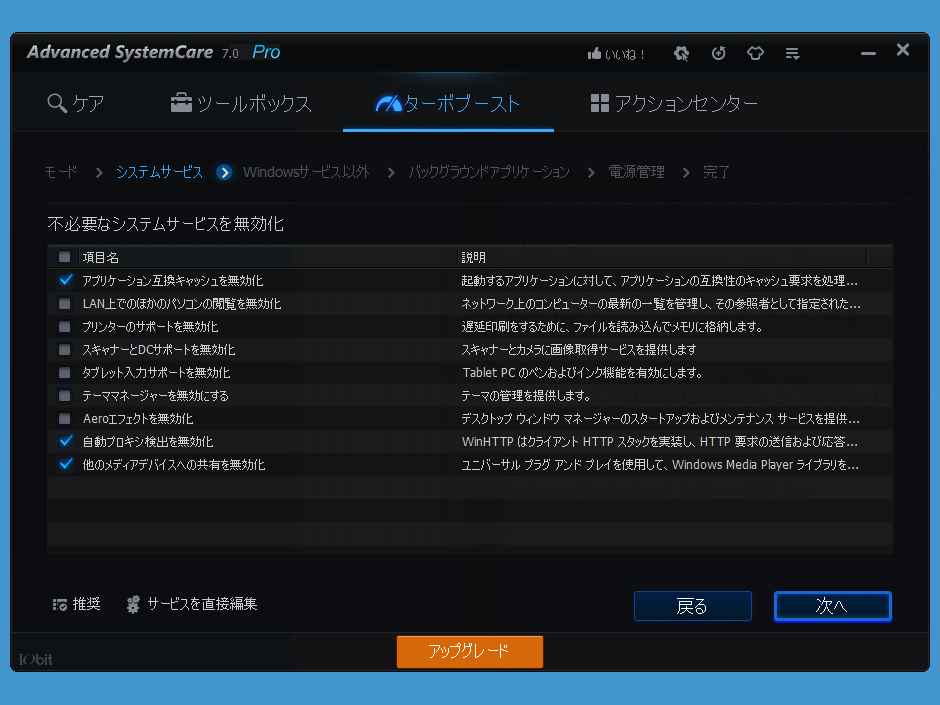940x705 pixels.
Task: Open the アクションセンター tab
Action: tap(674, 103)
